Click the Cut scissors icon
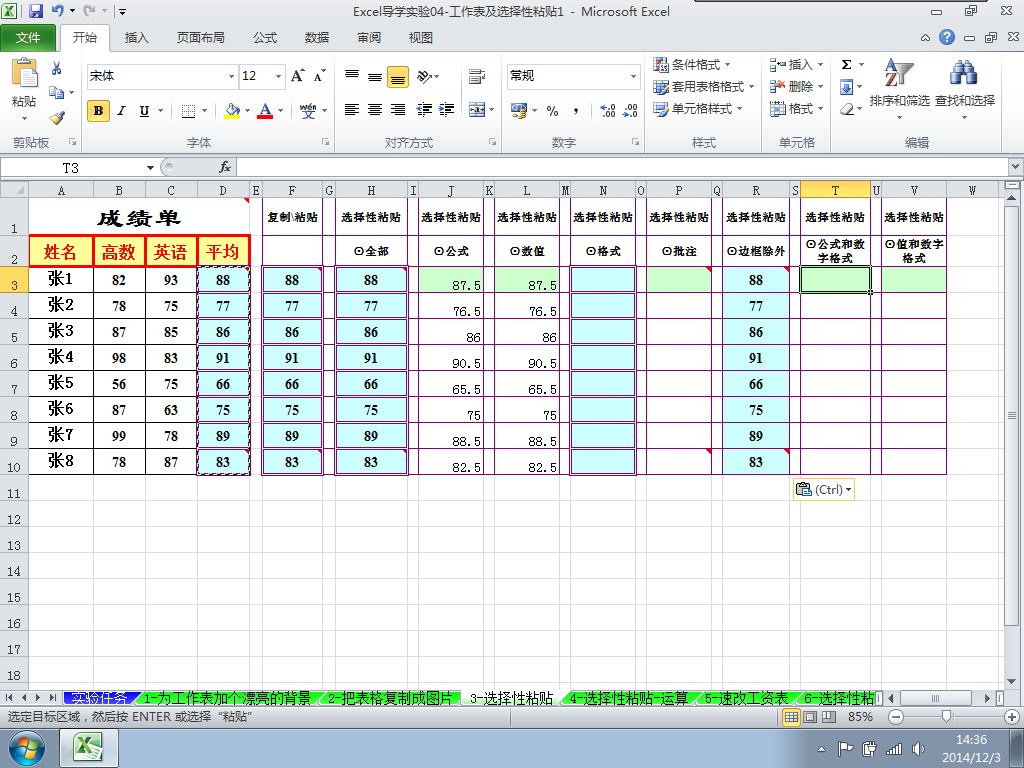1024x768 pixels. click(x=57, y=68)
